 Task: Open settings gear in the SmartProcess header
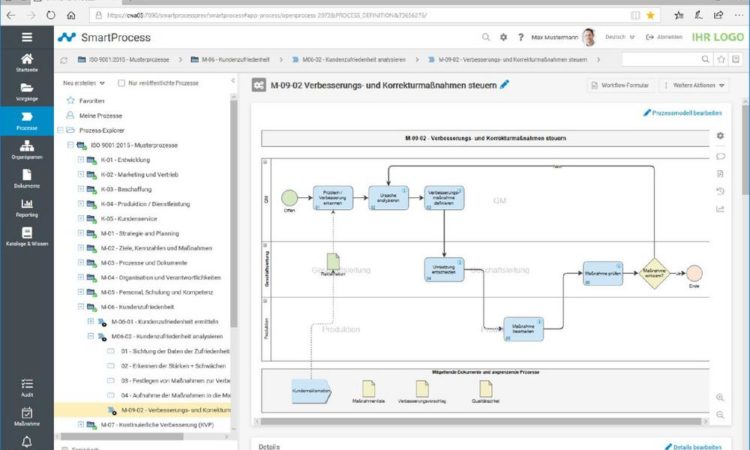503,37
